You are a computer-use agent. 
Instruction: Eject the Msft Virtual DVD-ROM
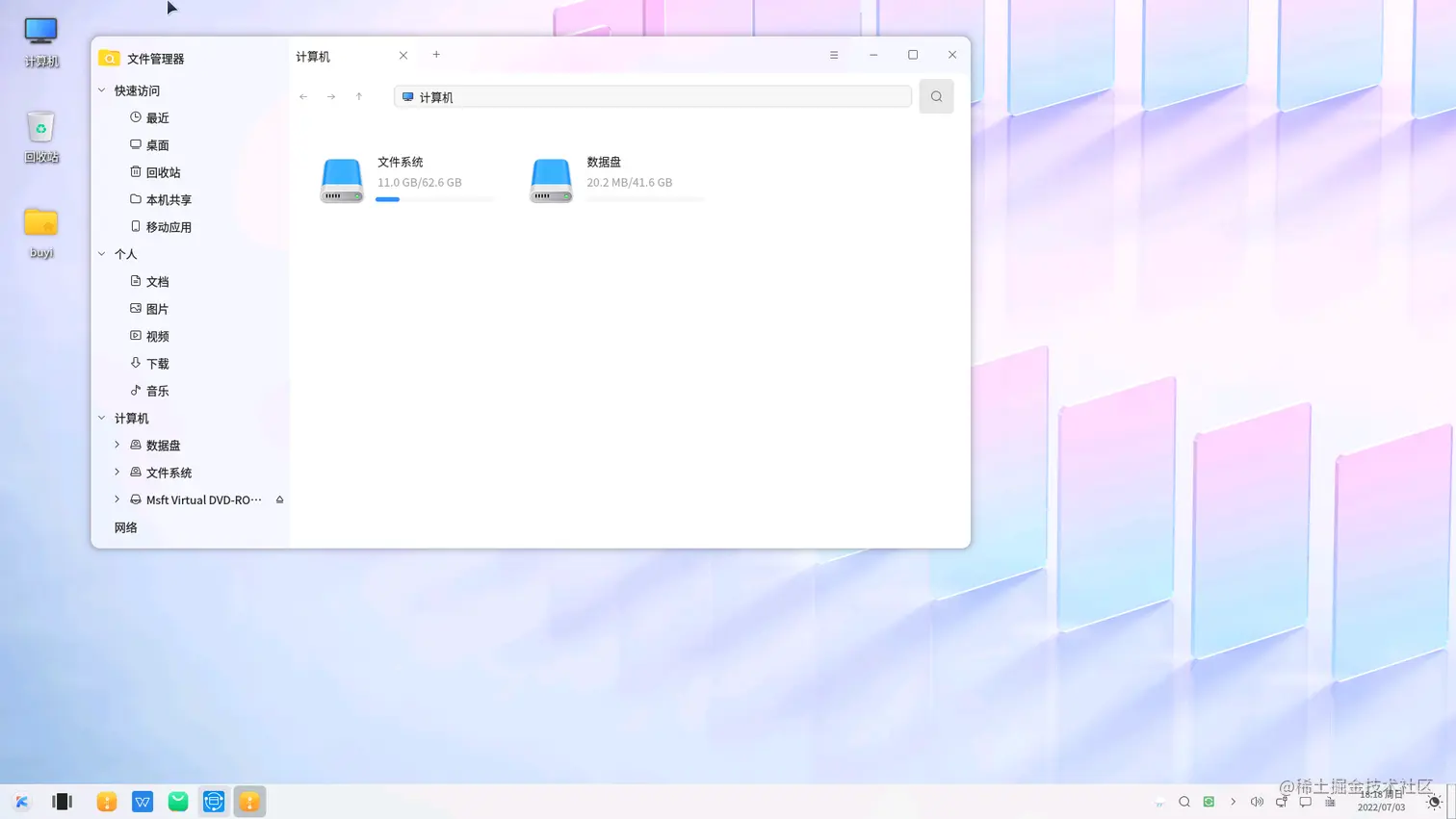(279, 499)
